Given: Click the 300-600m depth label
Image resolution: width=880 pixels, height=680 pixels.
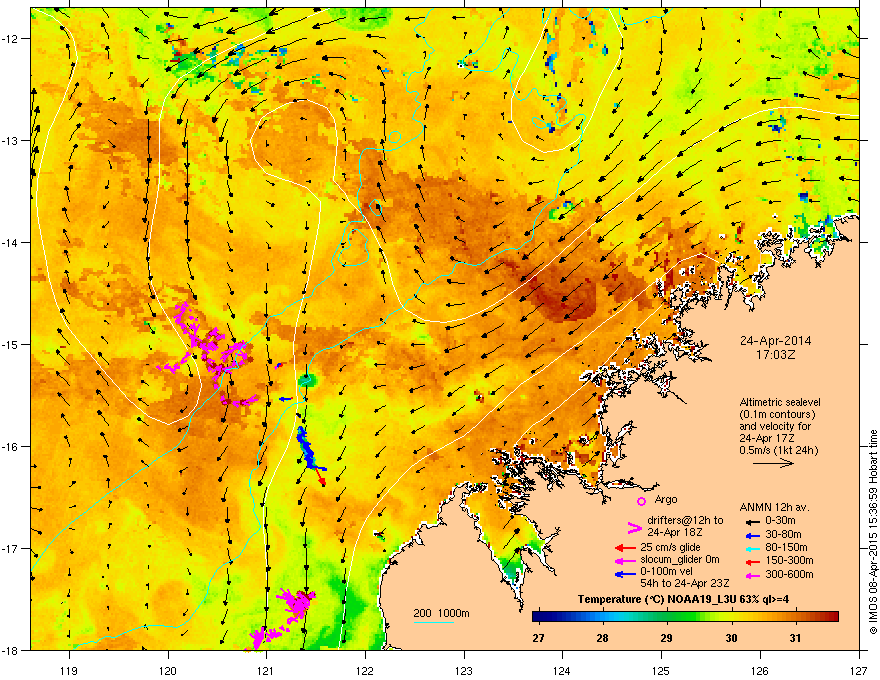Looking at the screenshot, I should pyautogui.click(x=789, y=575).
